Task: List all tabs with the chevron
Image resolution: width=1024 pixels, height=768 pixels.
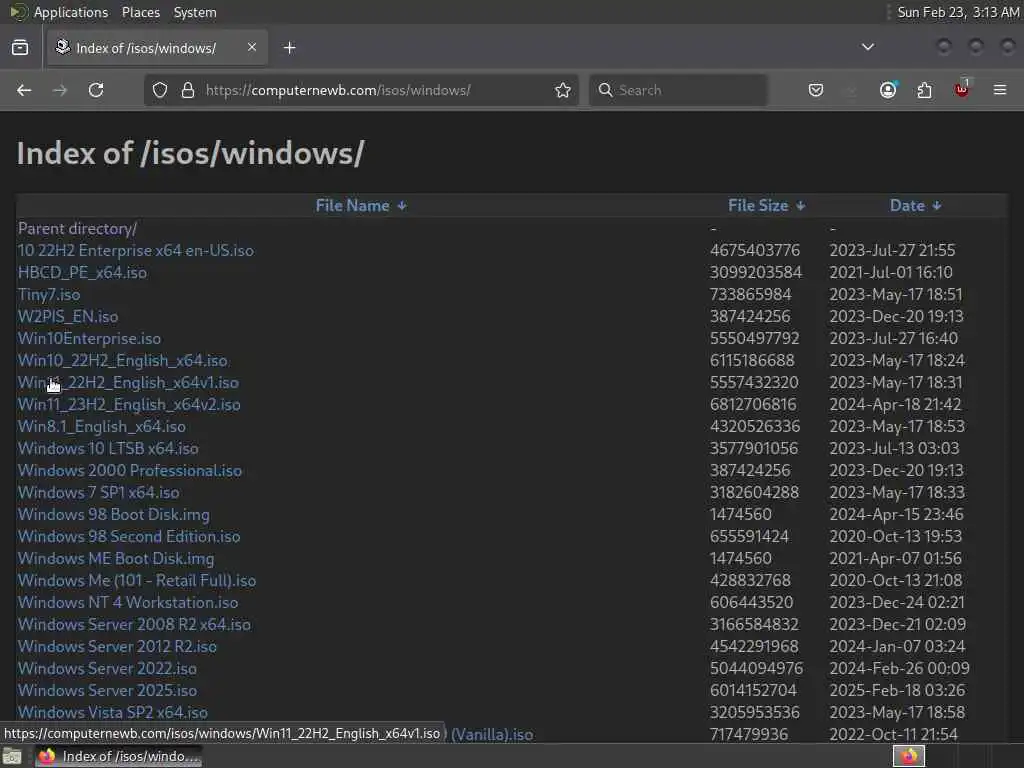Action: 868,47
